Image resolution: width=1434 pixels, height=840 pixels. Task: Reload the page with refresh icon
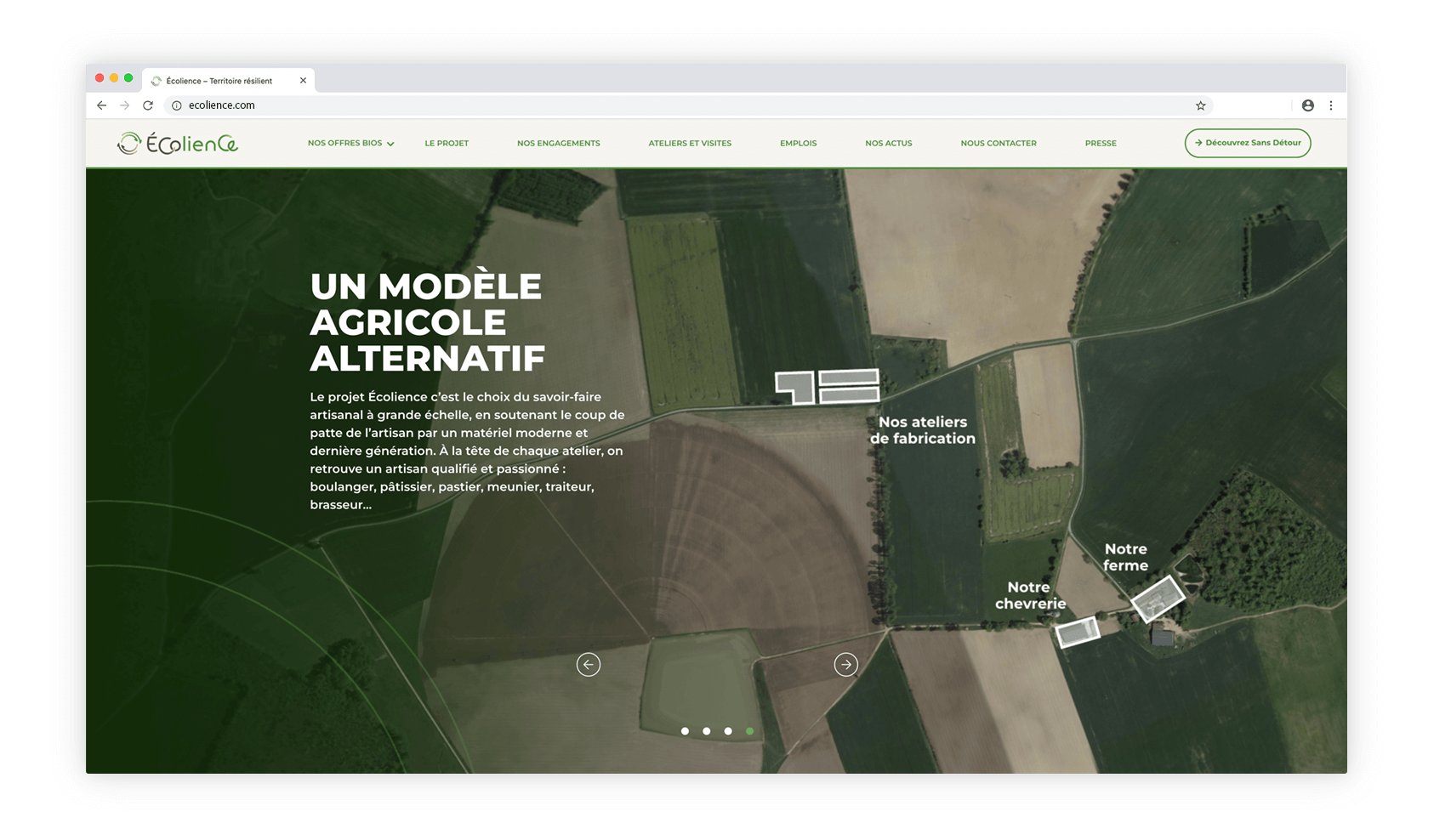(148, 105)
